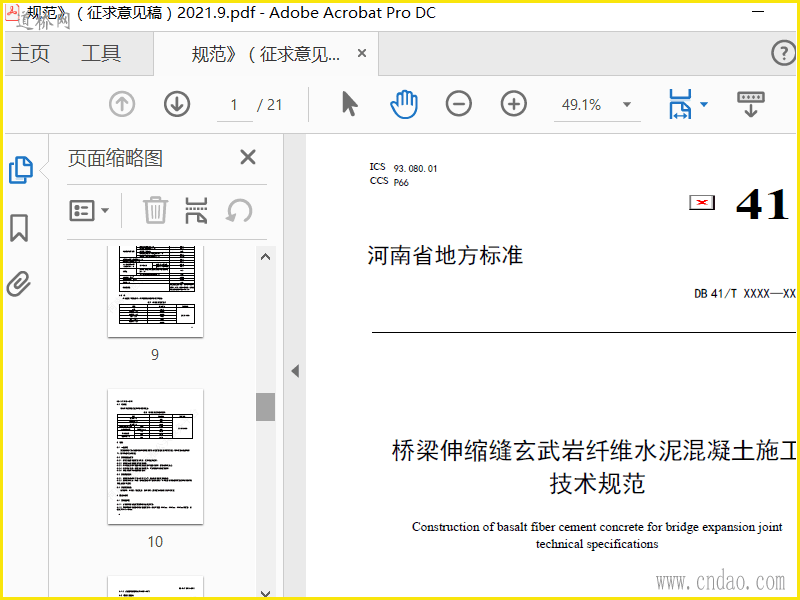
Task: Go to next page arrow
Action: click(177, 105)
